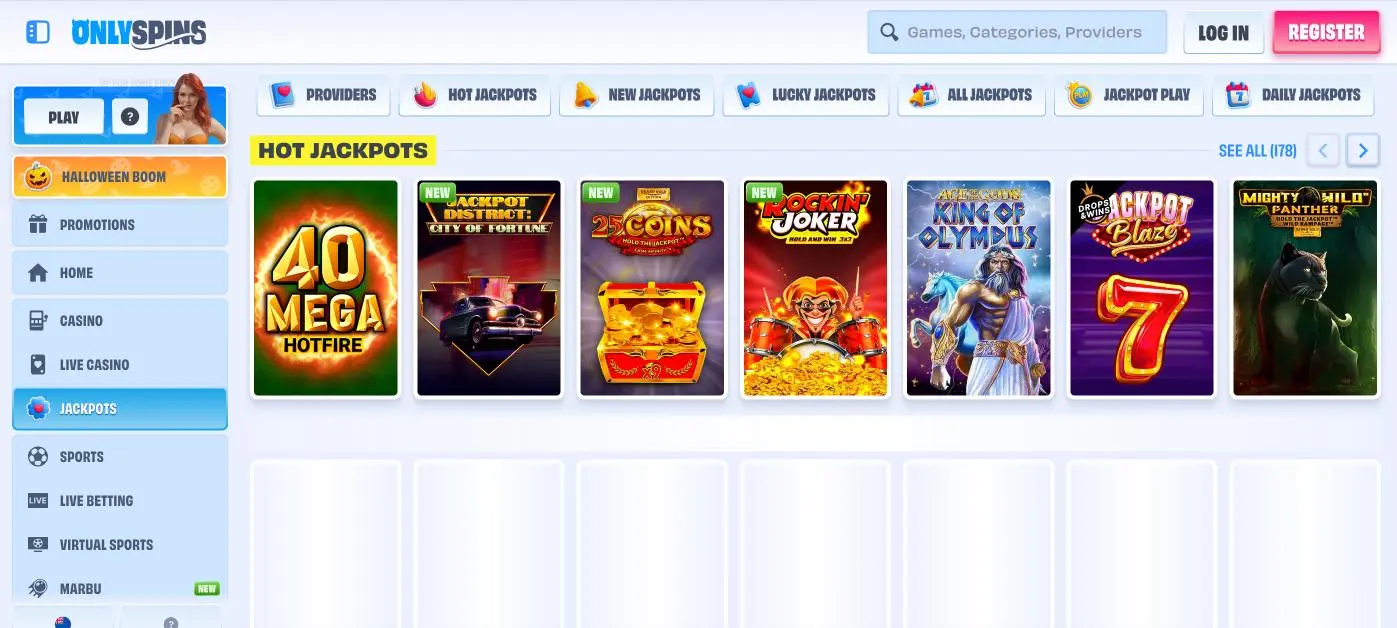Viewport: 1397px width, 628px height.
Task: Click the Promotions gift icon
Action: point(37,224)
